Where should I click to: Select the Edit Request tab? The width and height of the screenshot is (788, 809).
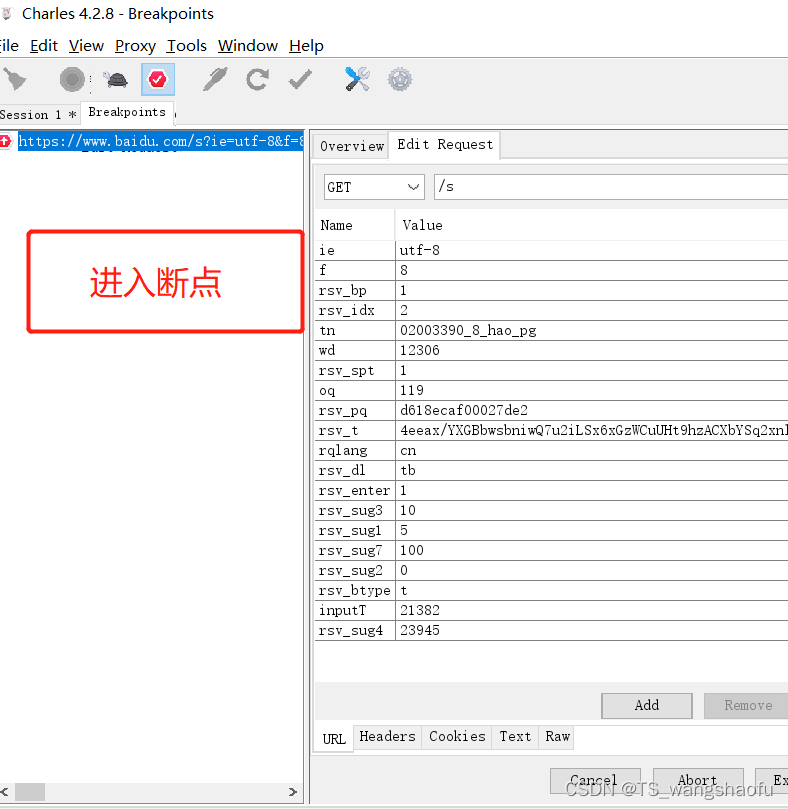[x=445, y=144]
